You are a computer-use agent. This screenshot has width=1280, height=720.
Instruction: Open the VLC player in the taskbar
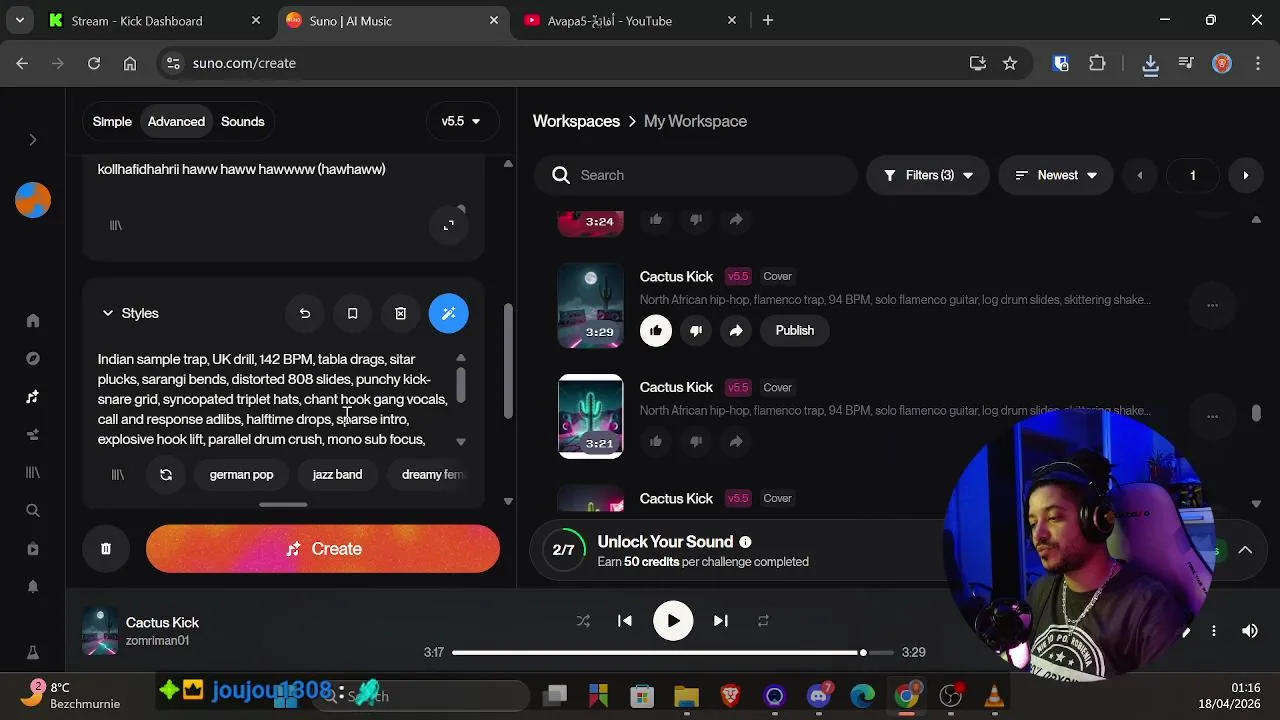(994, 696)
